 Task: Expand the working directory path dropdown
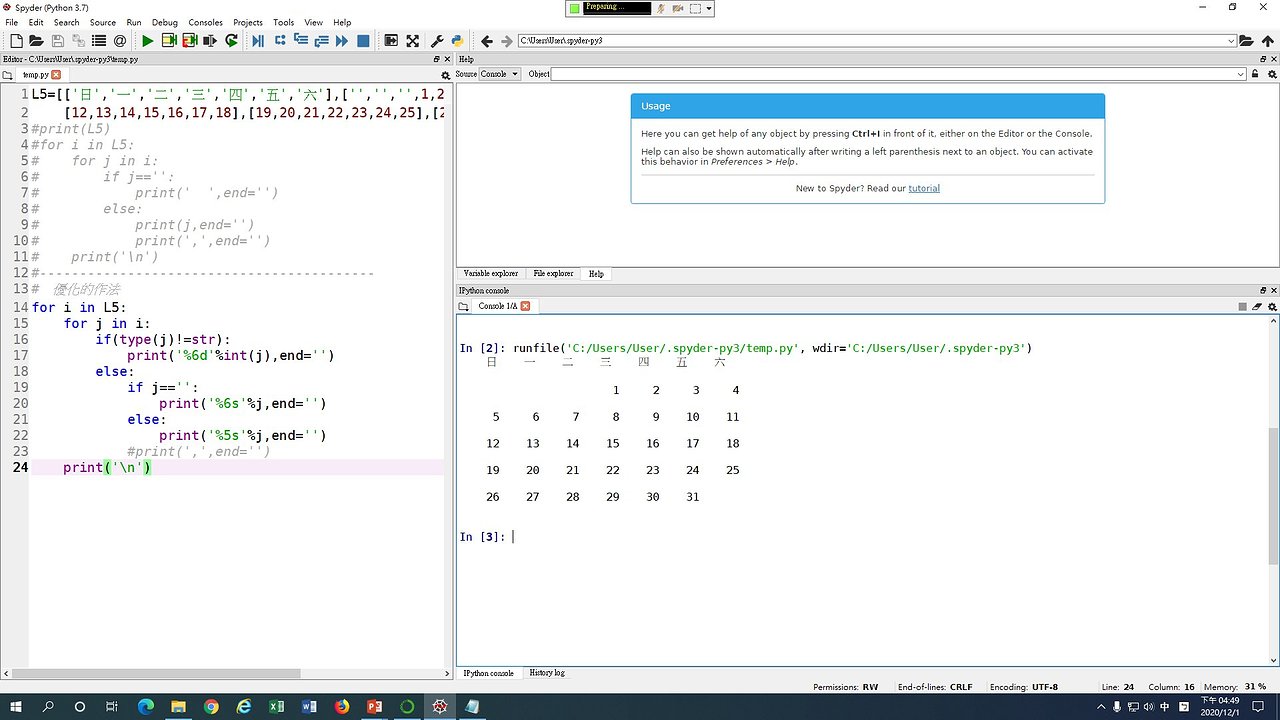point(1231,41)
